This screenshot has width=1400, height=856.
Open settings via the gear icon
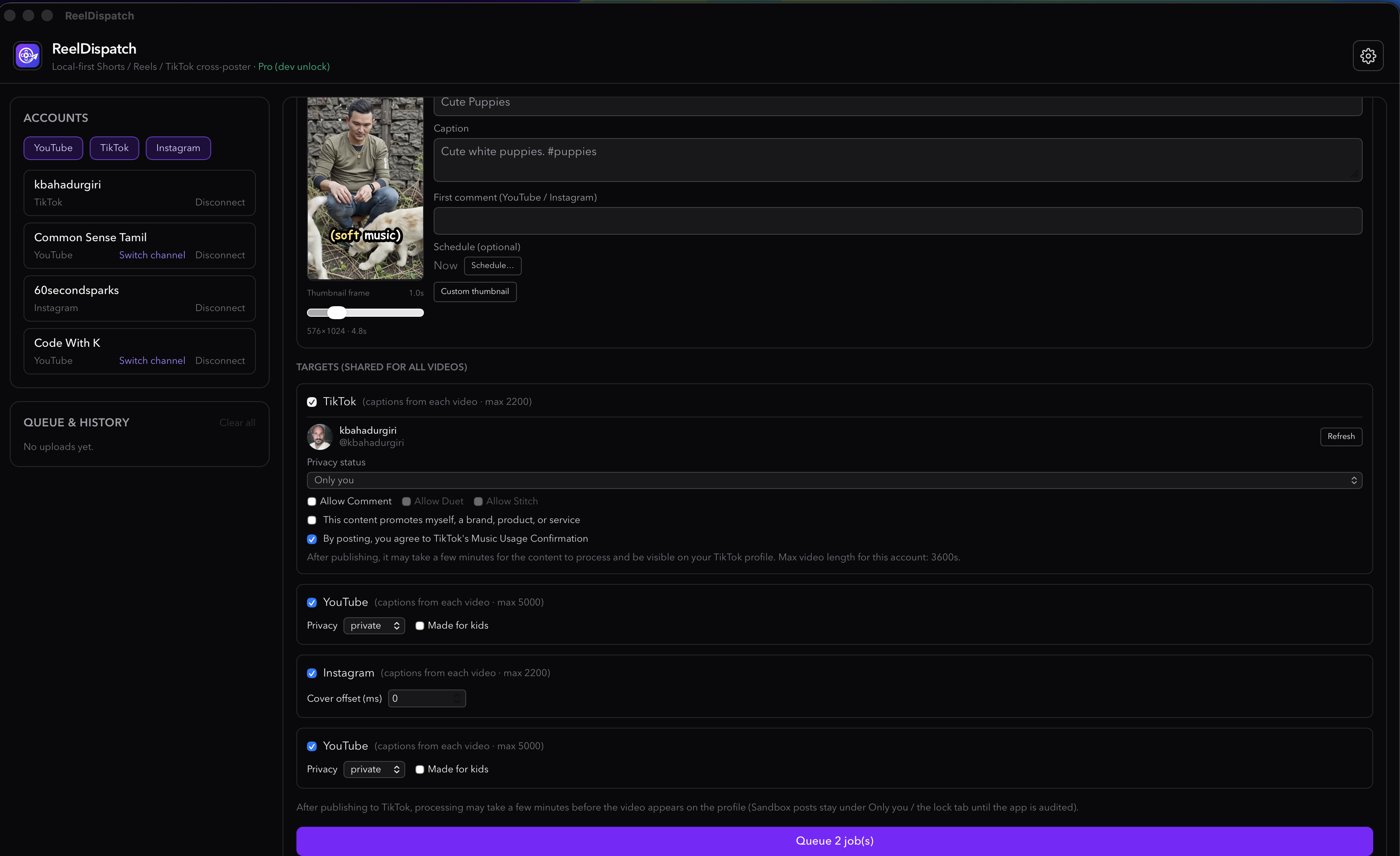tap(1368, 56)
